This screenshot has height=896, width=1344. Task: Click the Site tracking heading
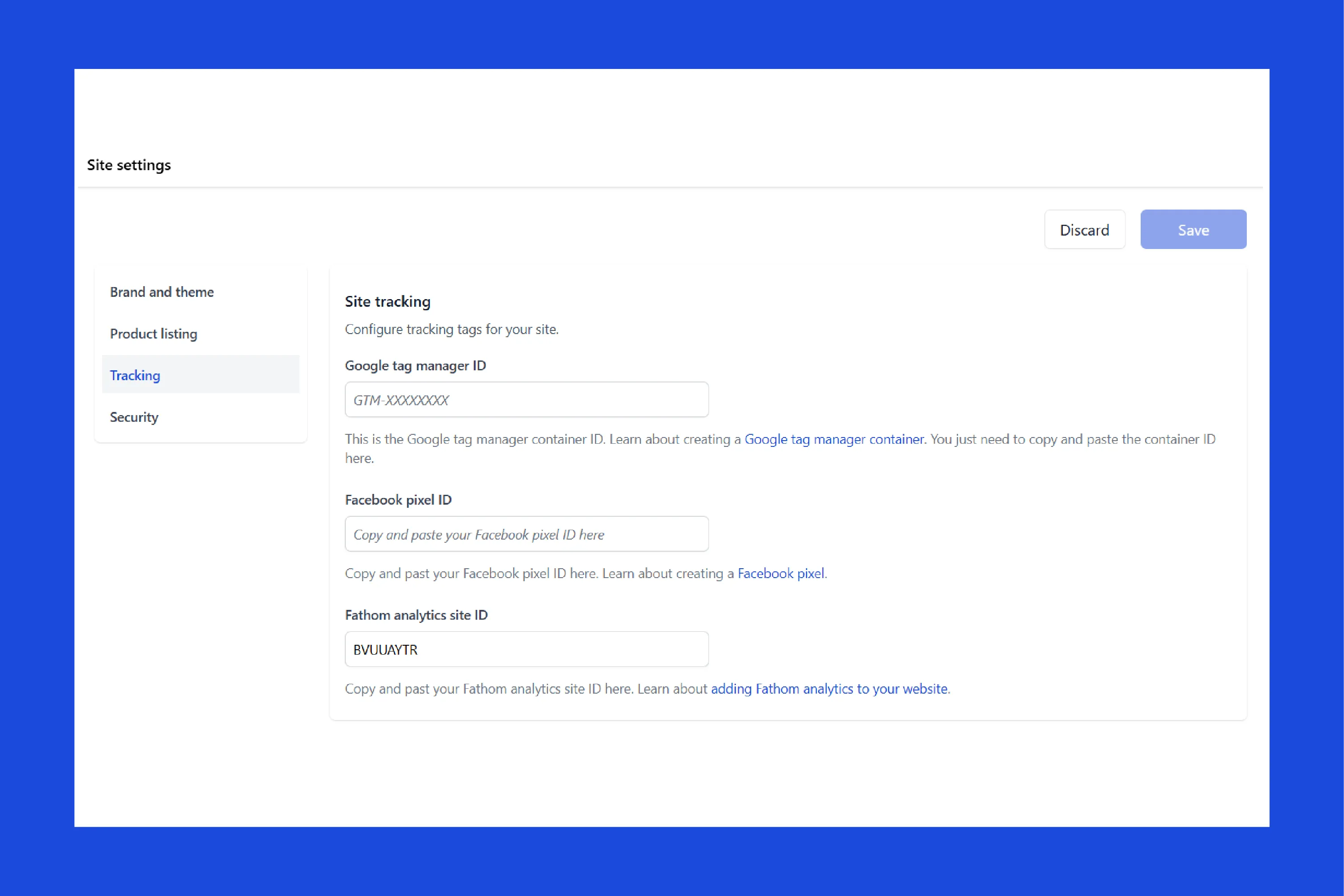coord(387,302)
